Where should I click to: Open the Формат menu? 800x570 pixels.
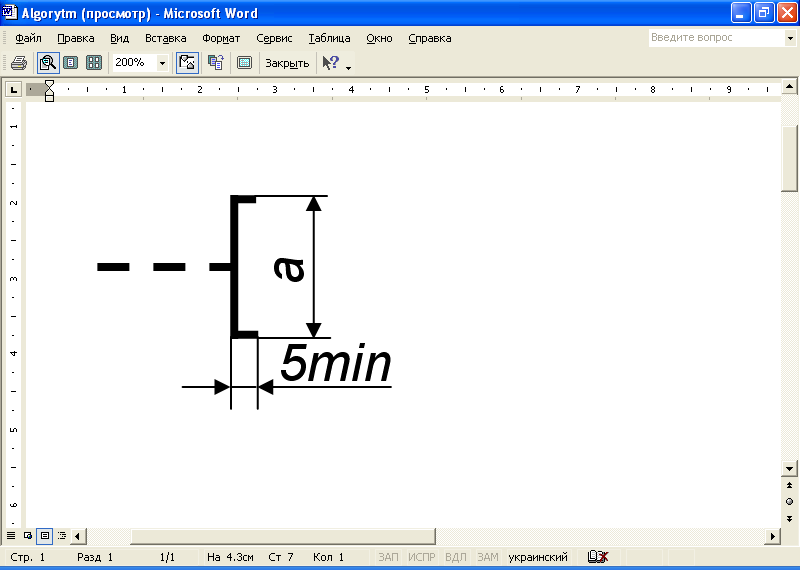[221, 38]
